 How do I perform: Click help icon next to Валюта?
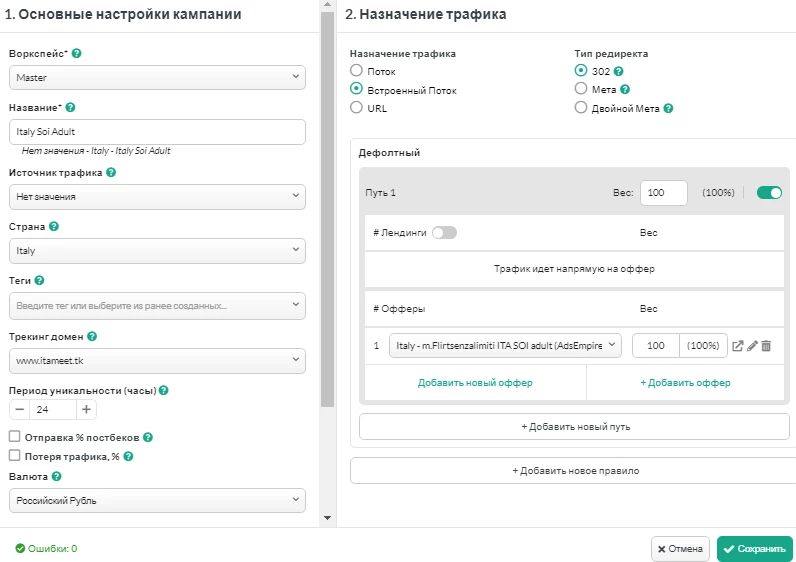point(56,476)
